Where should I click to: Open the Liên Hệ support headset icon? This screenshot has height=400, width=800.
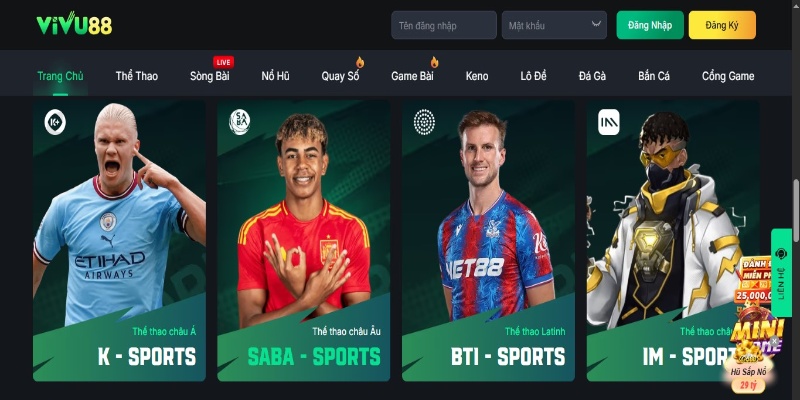point(781,254)
